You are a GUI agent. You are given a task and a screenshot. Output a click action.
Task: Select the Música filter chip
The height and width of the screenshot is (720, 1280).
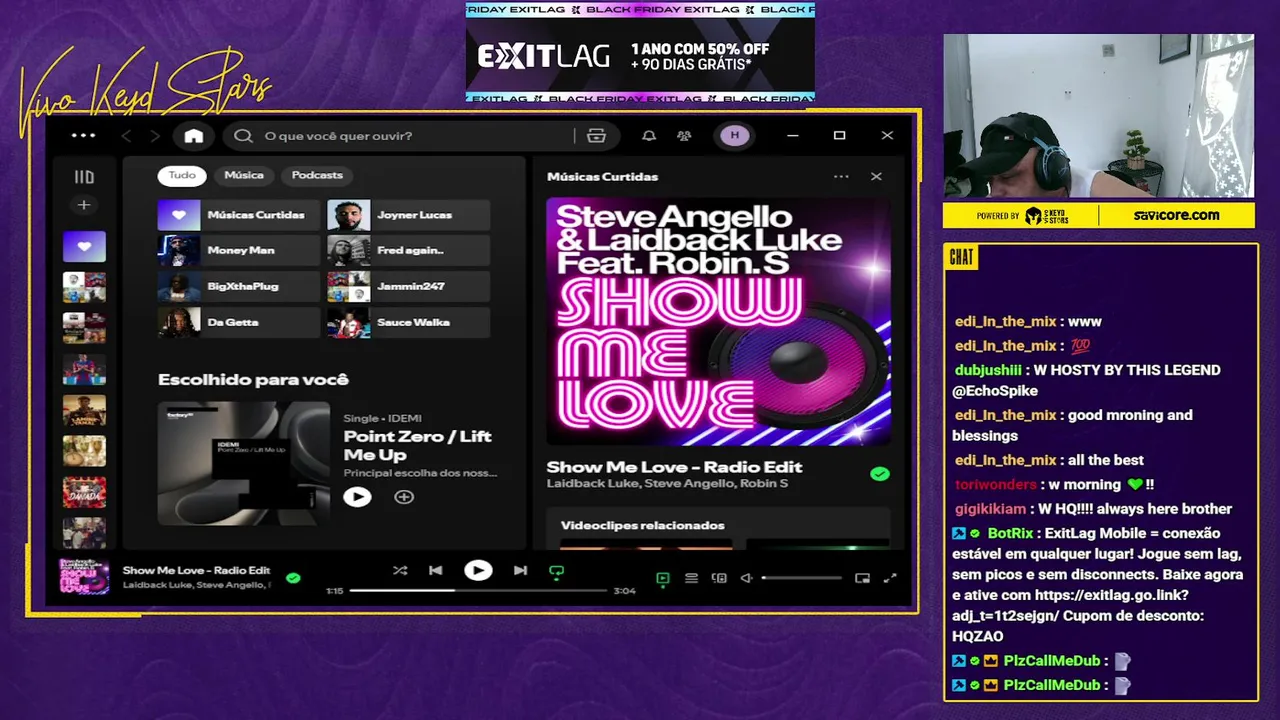[244, 175]
